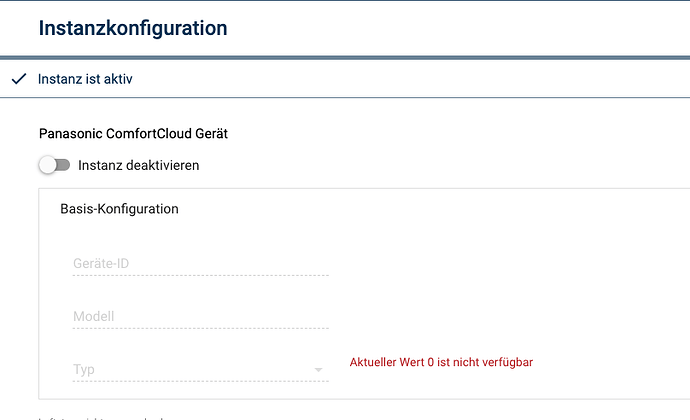
Task: Click the blue divider bar under the title
Action: click(x=345, y=58)
